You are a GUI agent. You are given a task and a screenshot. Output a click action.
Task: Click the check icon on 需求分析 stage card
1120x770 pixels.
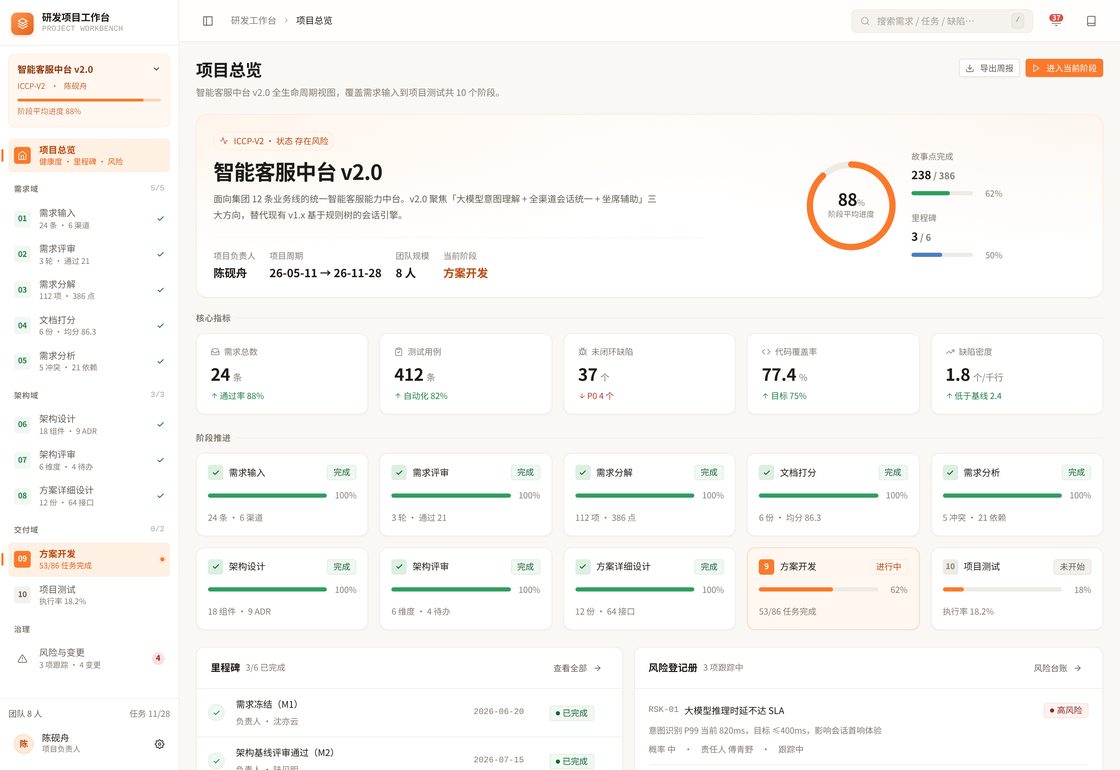950,472
